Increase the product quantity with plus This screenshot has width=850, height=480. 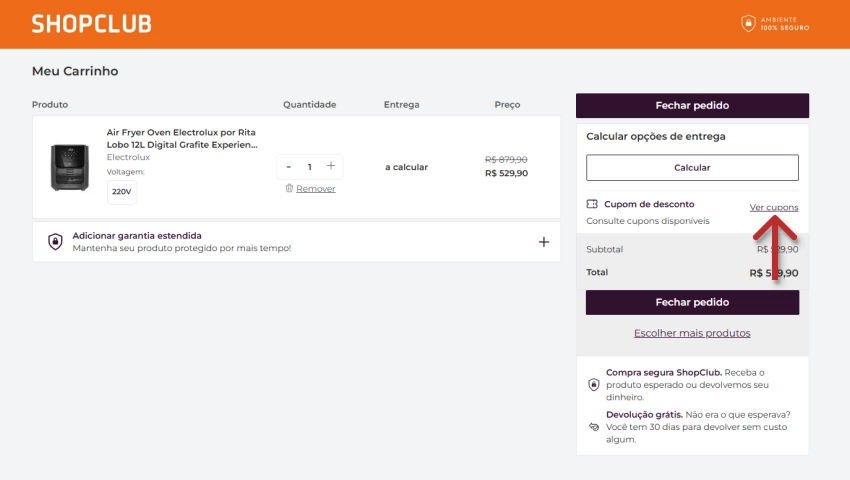(331, 166)
